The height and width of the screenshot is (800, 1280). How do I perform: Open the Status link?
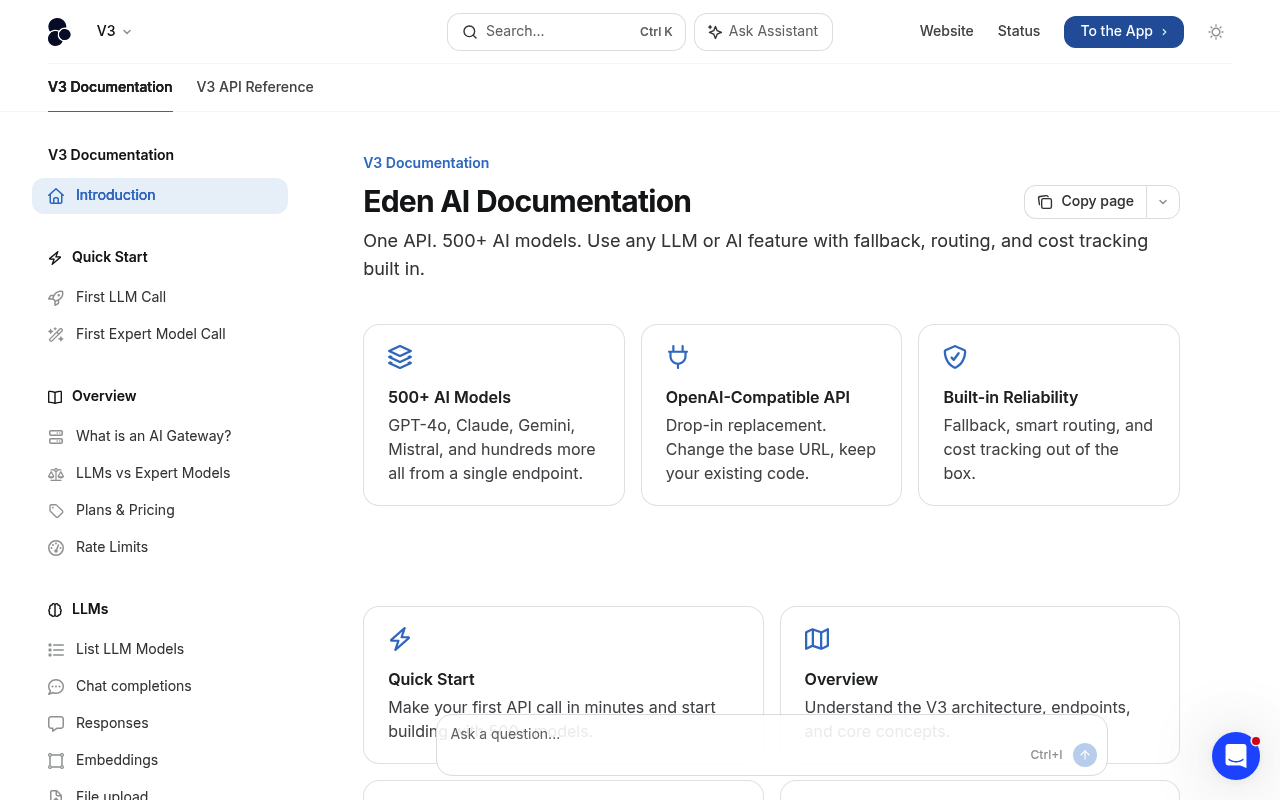(x=1019, y=31)
